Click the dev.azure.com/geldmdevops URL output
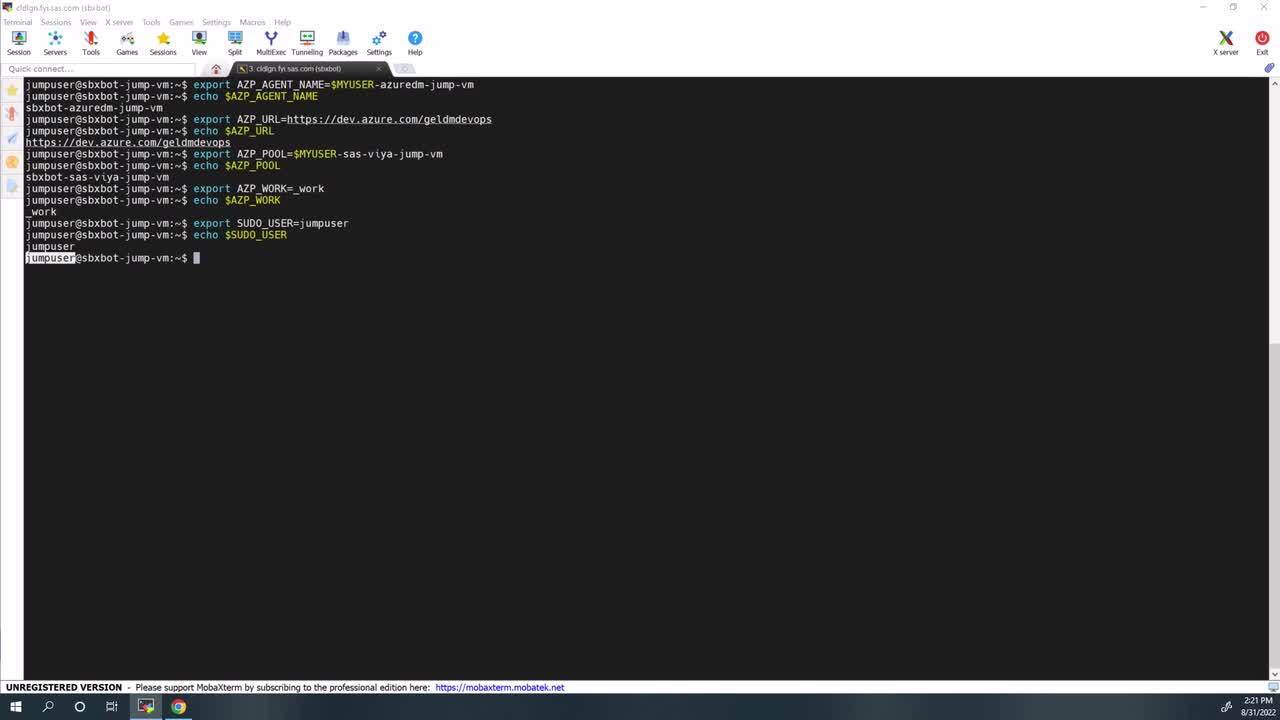This screenshot has height=720, width=1280. pyautogui.click(x=128, y=143)
